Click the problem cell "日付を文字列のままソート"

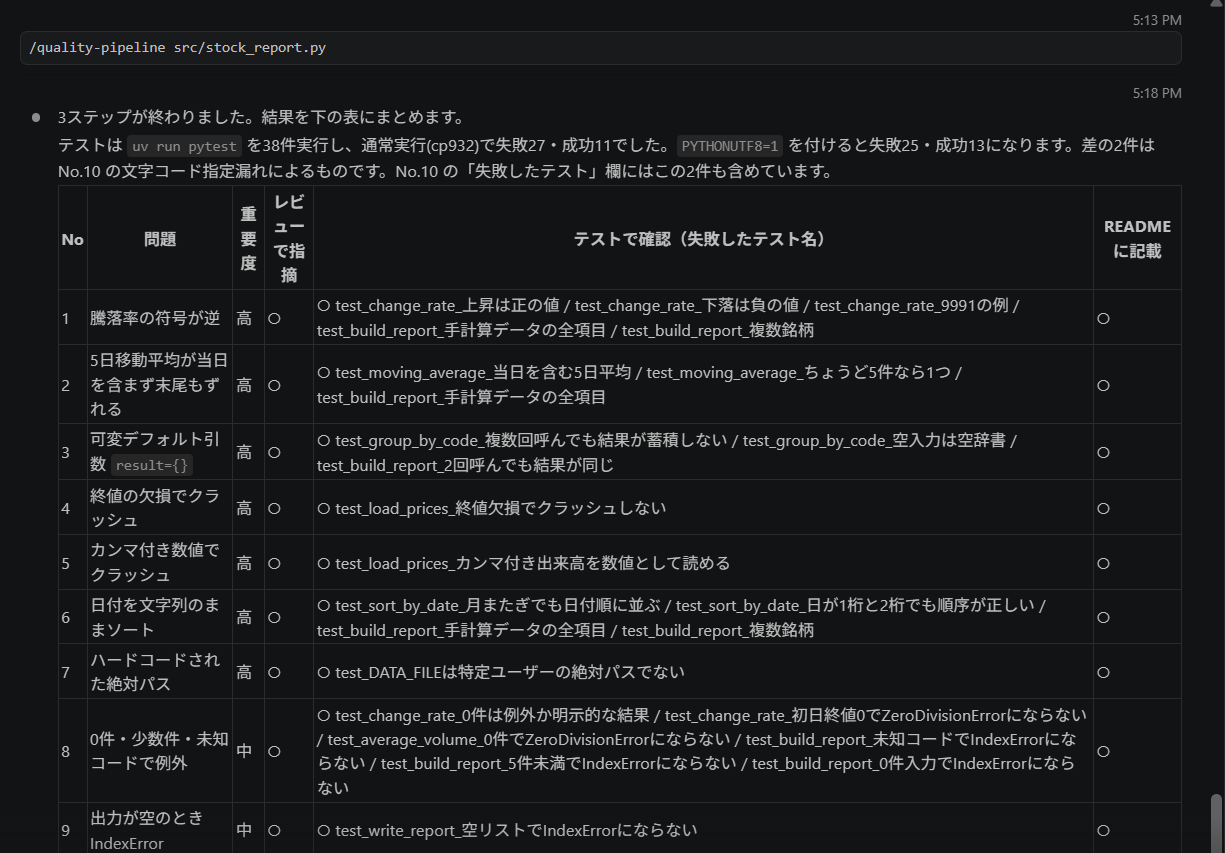160,617
